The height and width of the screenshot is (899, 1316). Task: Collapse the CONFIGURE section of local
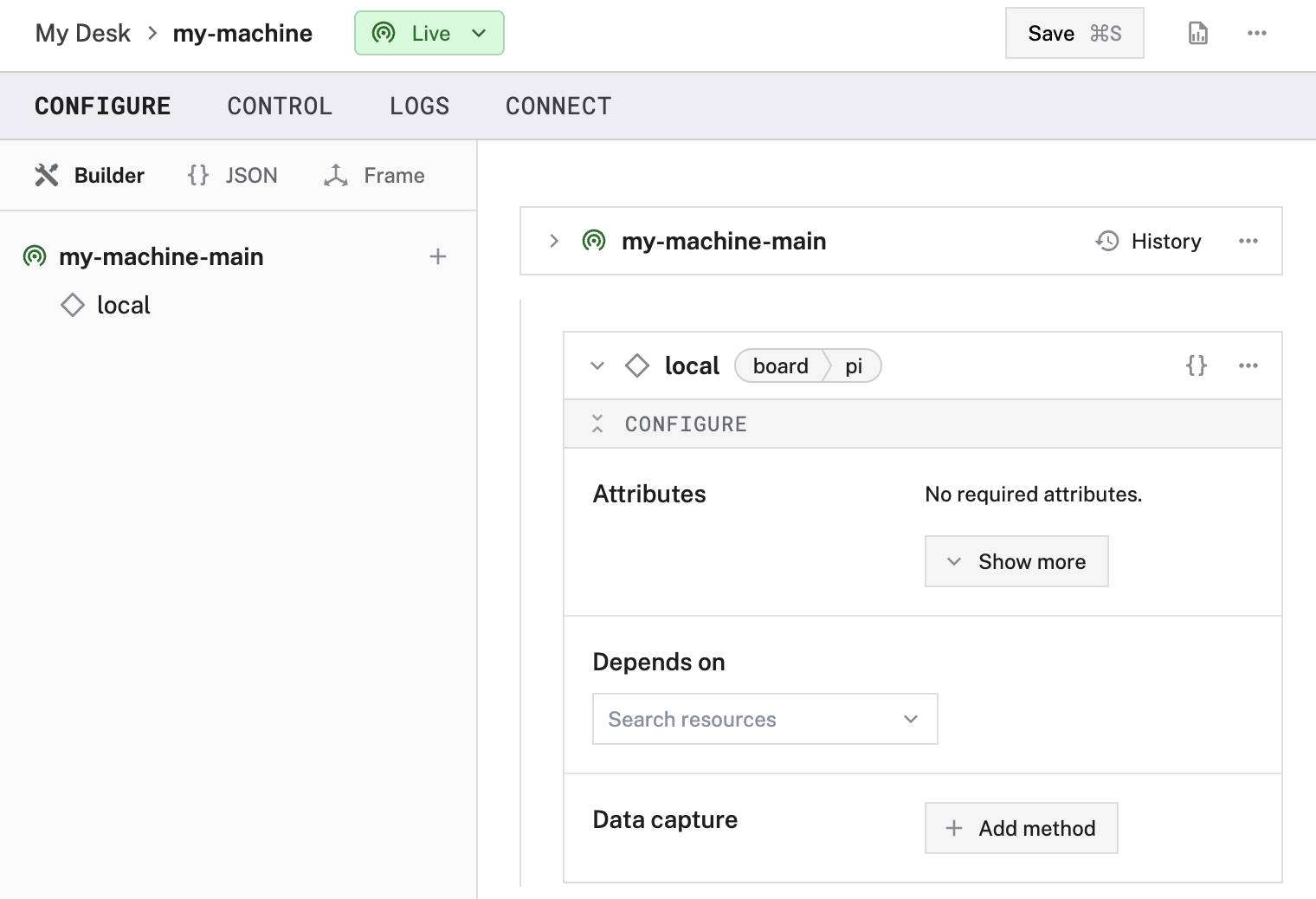pyautogui.click(x=597, y=424)
